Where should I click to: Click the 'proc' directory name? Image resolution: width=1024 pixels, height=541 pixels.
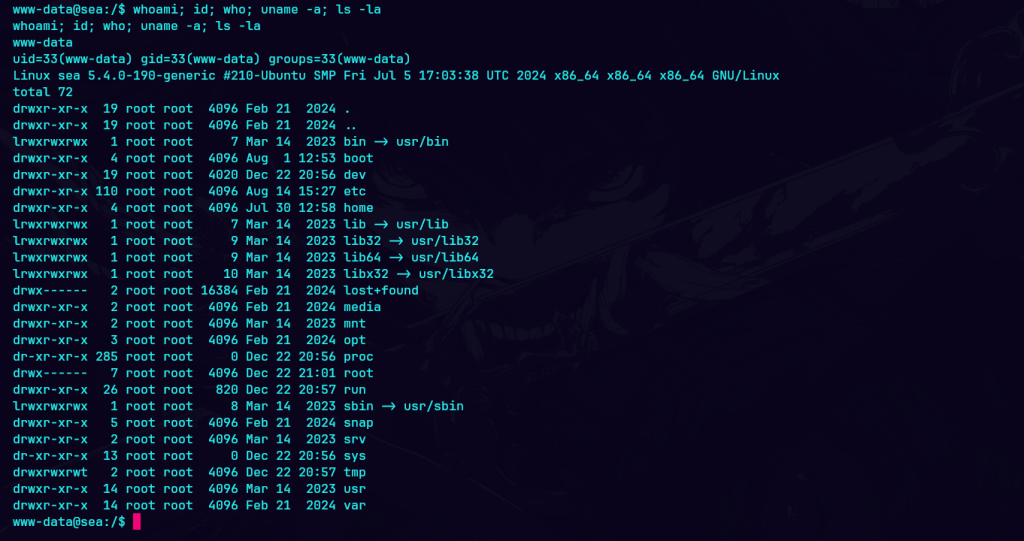pyautogui.click(x=358, y=356)
